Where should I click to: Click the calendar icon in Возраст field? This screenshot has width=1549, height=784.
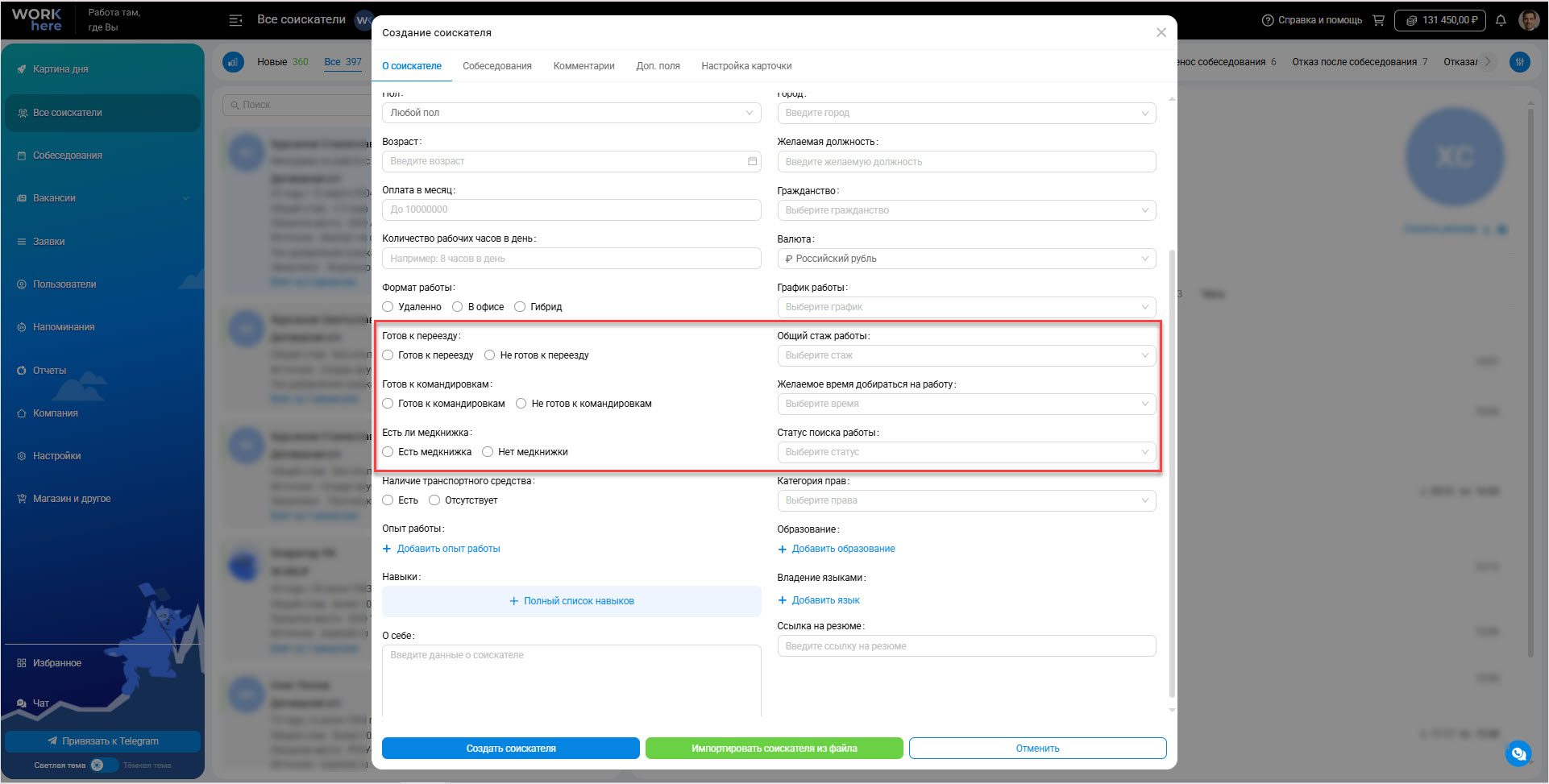(752, 161)
